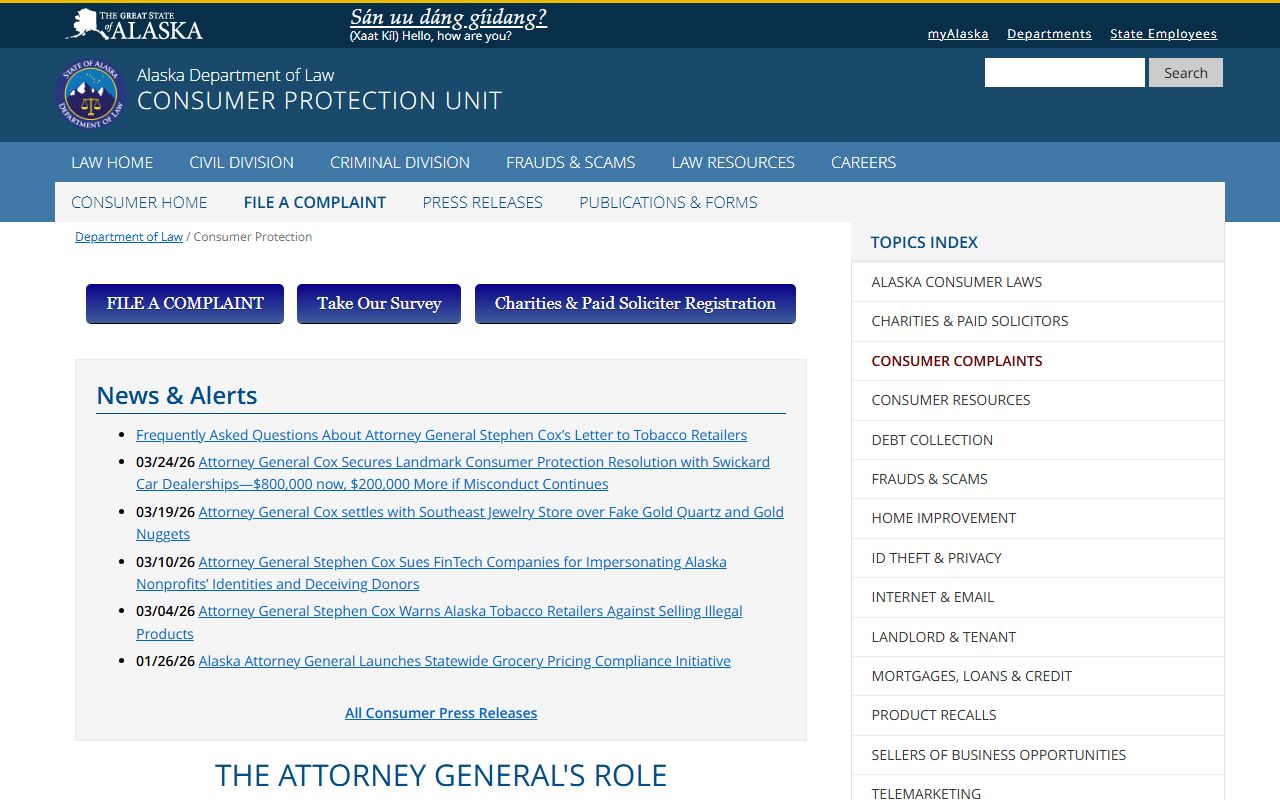Open the Law Home menu item

click(x=112, y=162)
